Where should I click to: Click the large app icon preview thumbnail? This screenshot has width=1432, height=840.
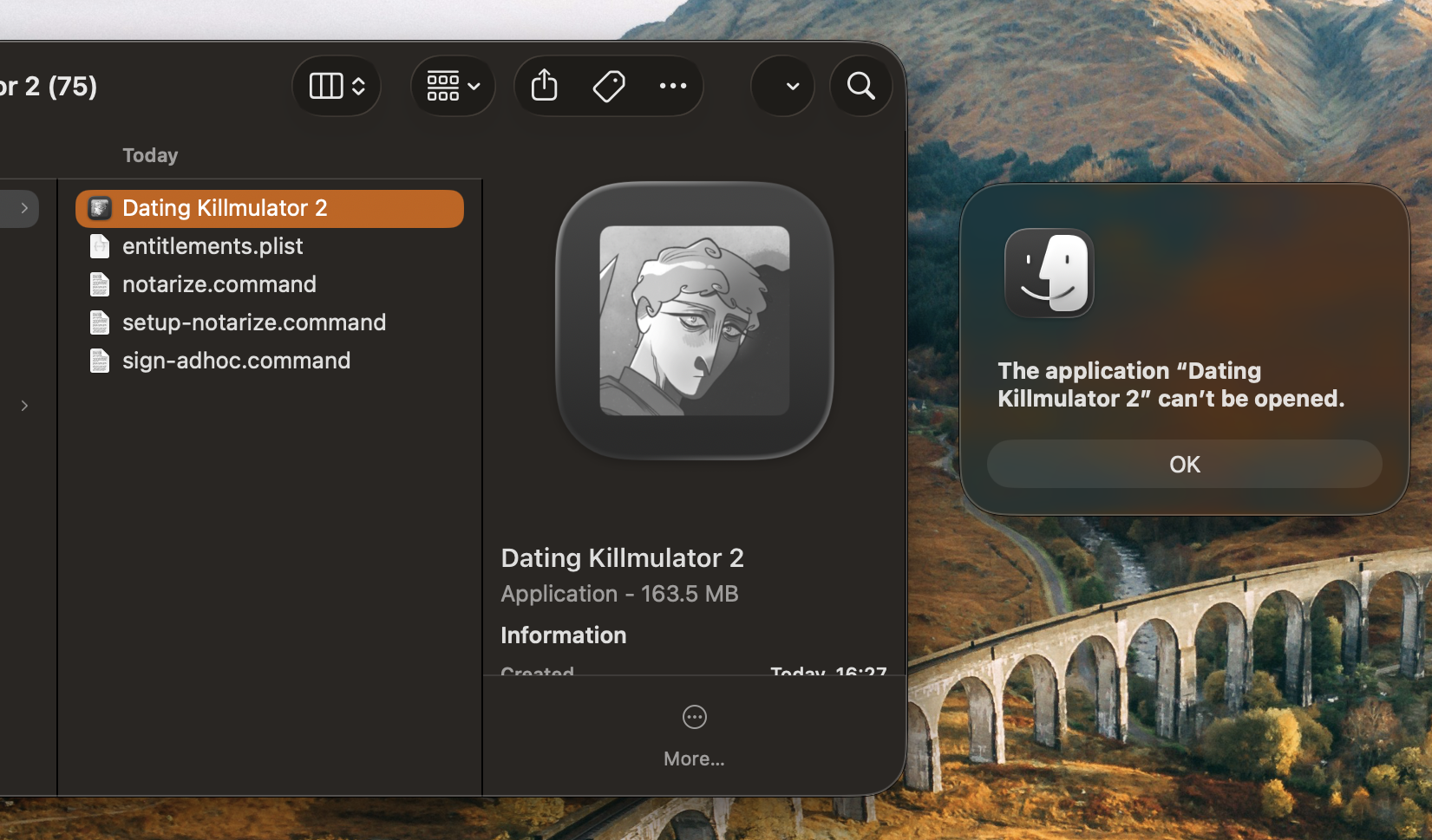click(x=695, y=321)
